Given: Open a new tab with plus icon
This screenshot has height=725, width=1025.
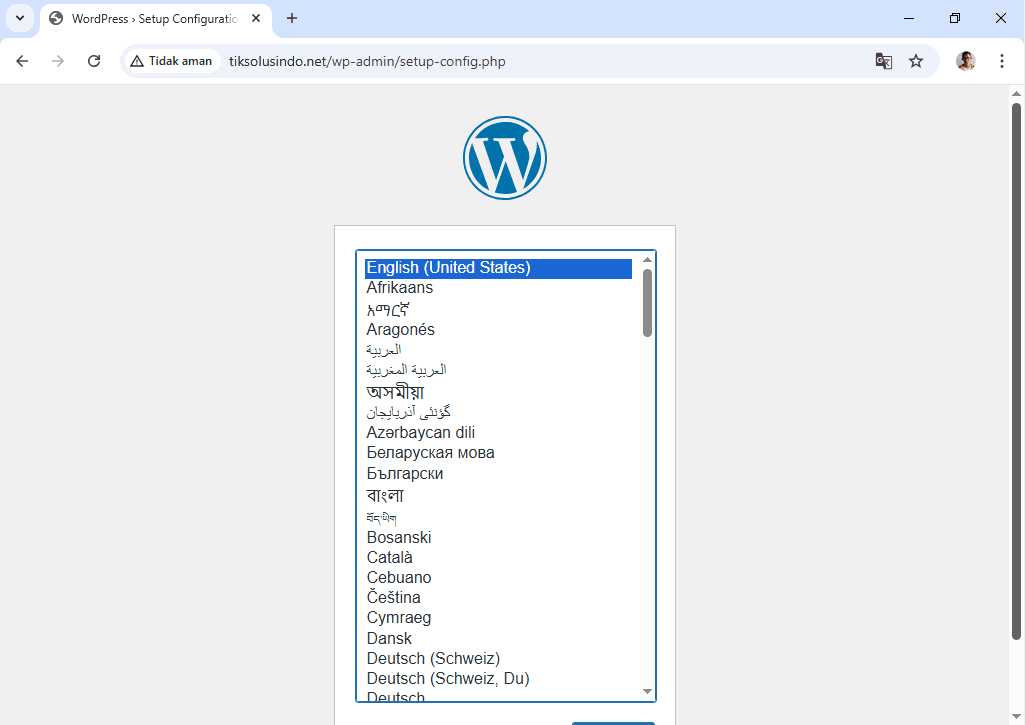Looking at the screenshot, I should (292, 18).
